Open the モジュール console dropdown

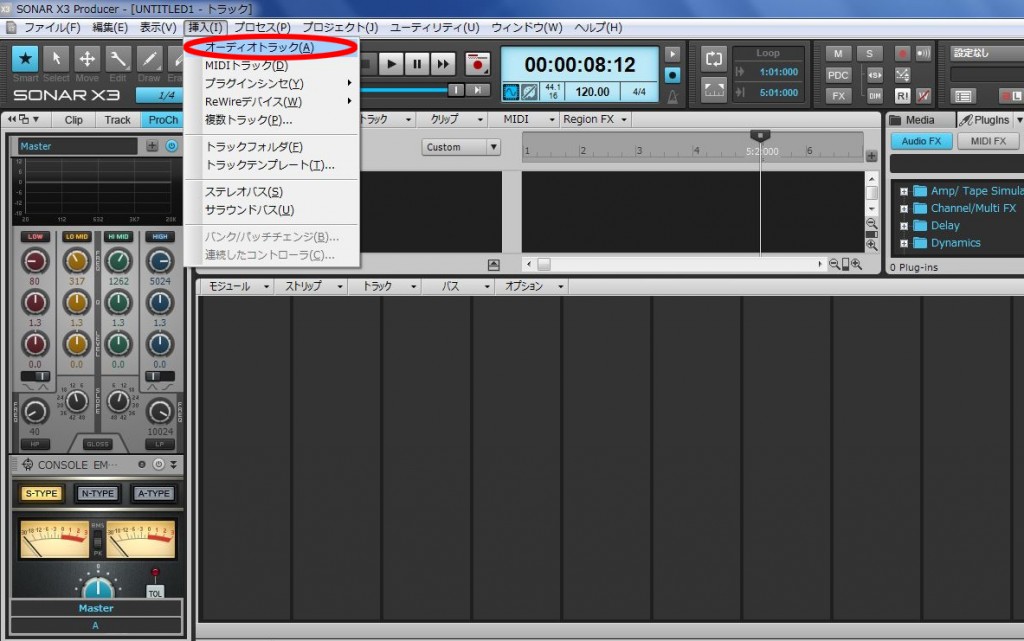pos(238,287)
